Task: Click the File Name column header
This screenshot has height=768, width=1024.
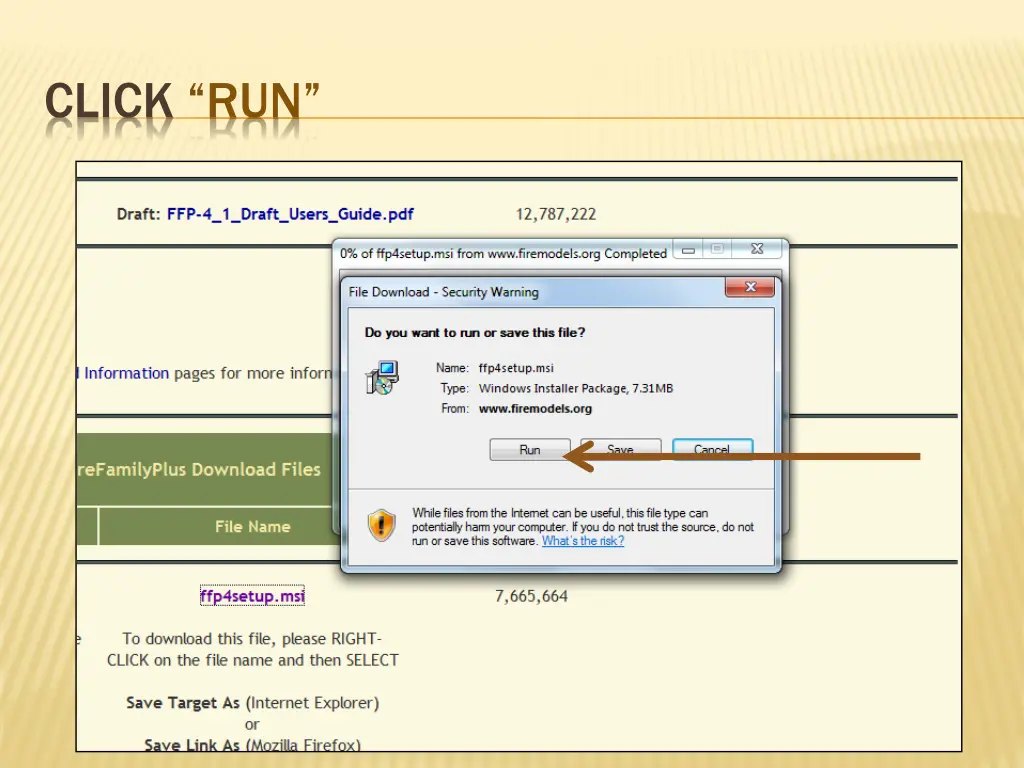Action: coord(253,525)
